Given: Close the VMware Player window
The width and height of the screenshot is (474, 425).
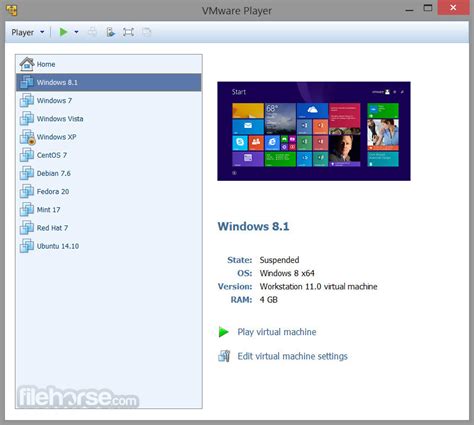Looking at the screenshot, I should (453, 8).
